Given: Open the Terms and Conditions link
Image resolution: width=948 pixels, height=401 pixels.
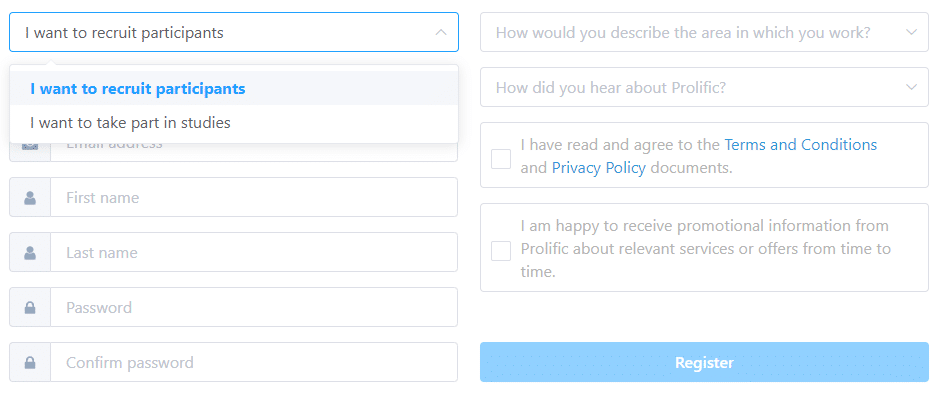Looking at the screenshot, I should click(x=800, y=145).
